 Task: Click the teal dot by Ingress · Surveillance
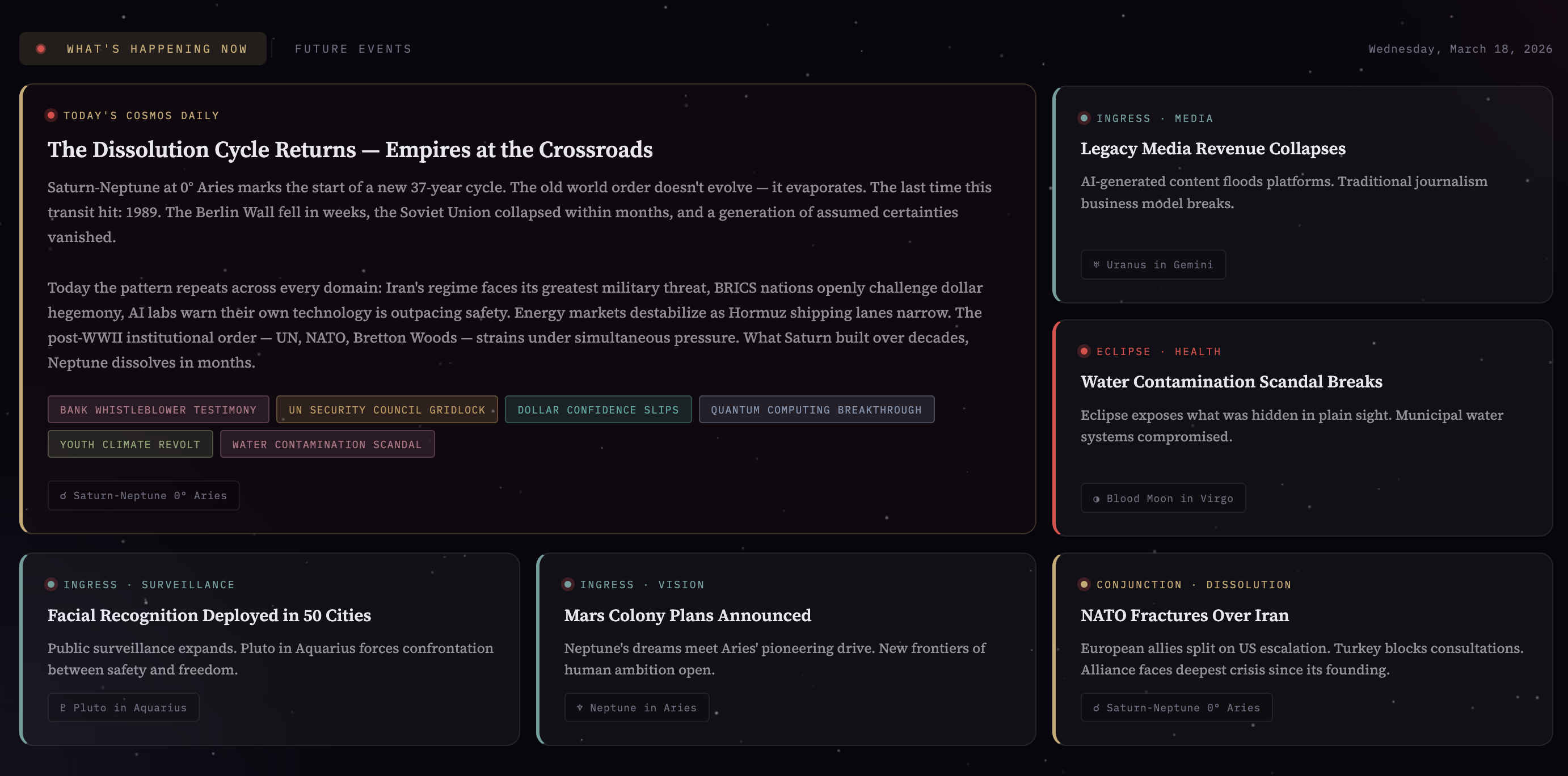point(51,584)
